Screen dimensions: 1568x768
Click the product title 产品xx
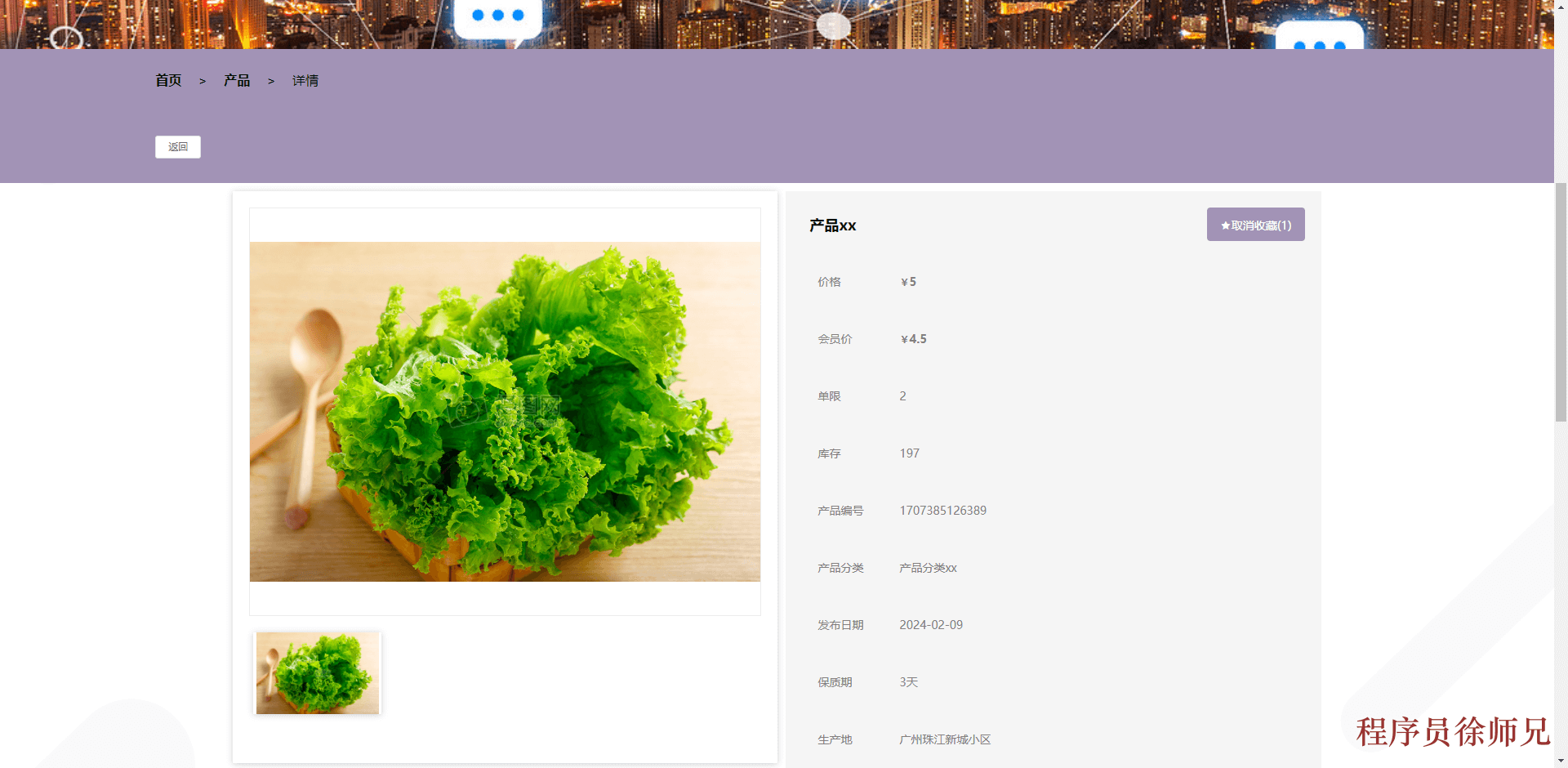click(x=832, y=225)
